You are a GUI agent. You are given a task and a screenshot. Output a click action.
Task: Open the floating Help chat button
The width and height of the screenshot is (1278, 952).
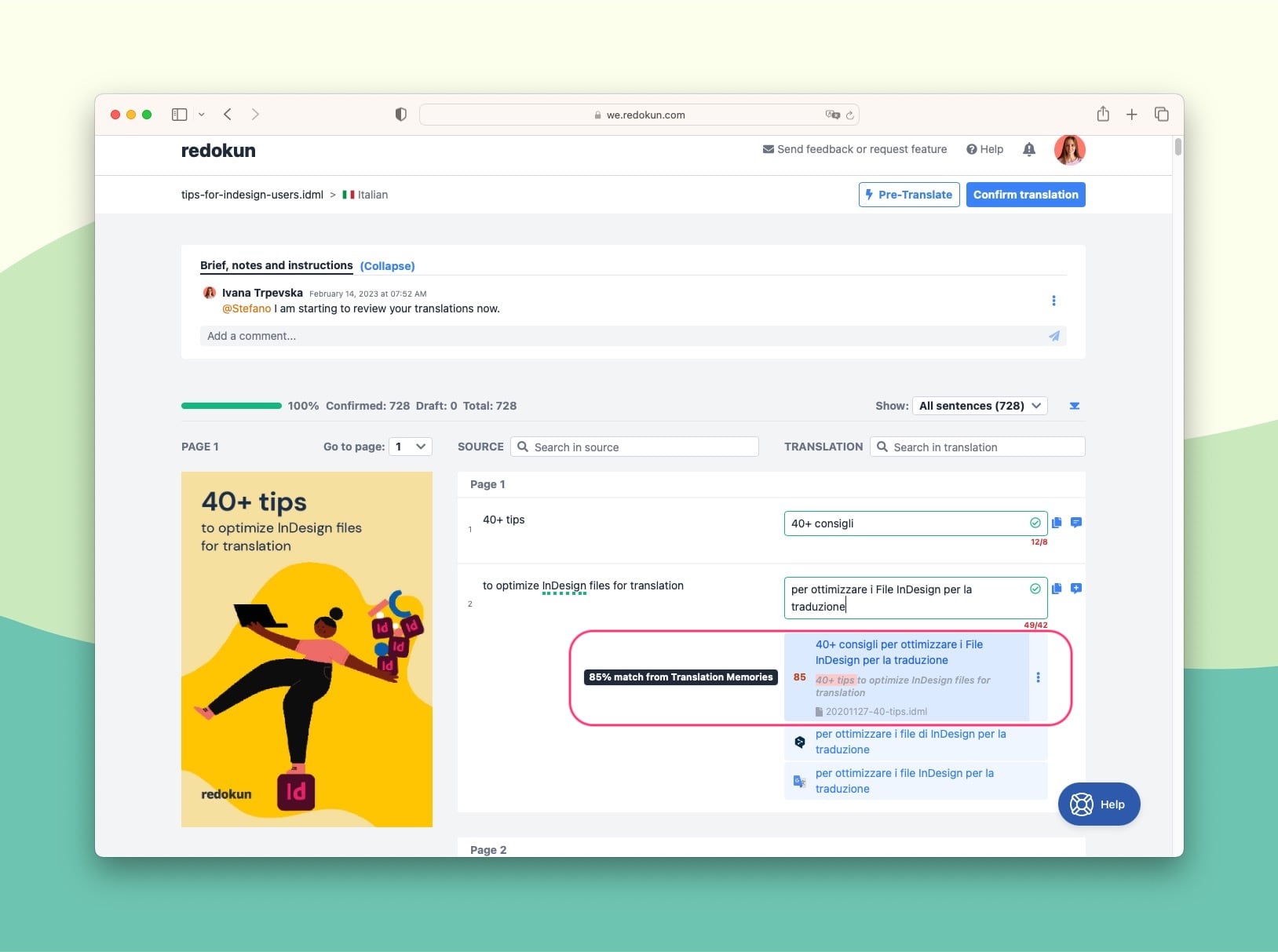(1099, 804)
